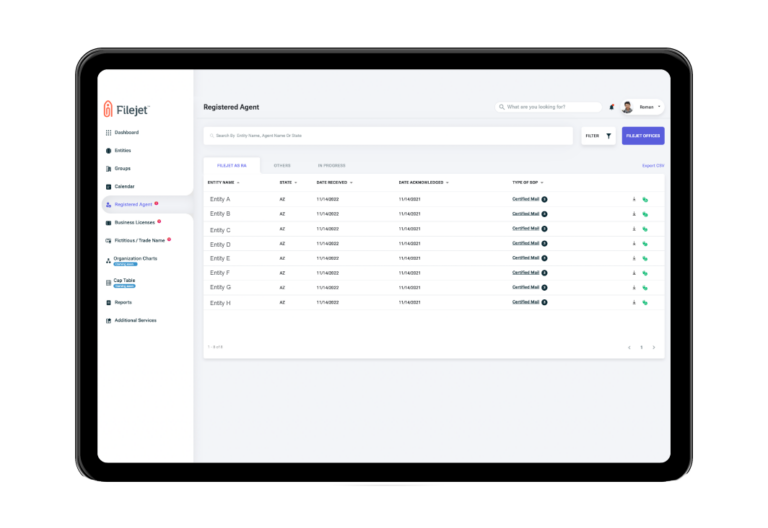
Task: Open Calendar from the sidebar
Action: (x=120, y=187)
